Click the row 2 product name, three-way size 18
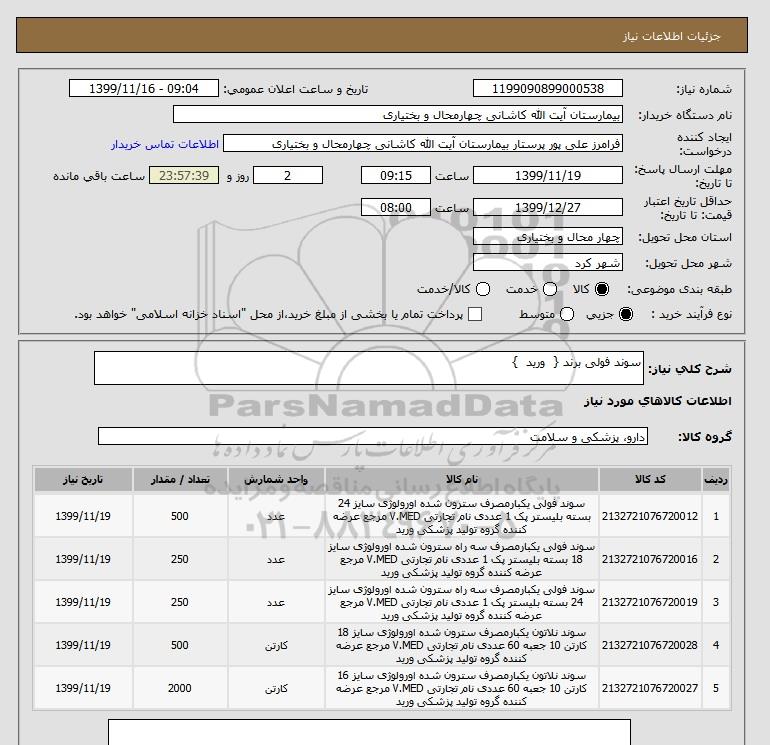Viewport: 770px width, 745px height. tap(462, 559)
